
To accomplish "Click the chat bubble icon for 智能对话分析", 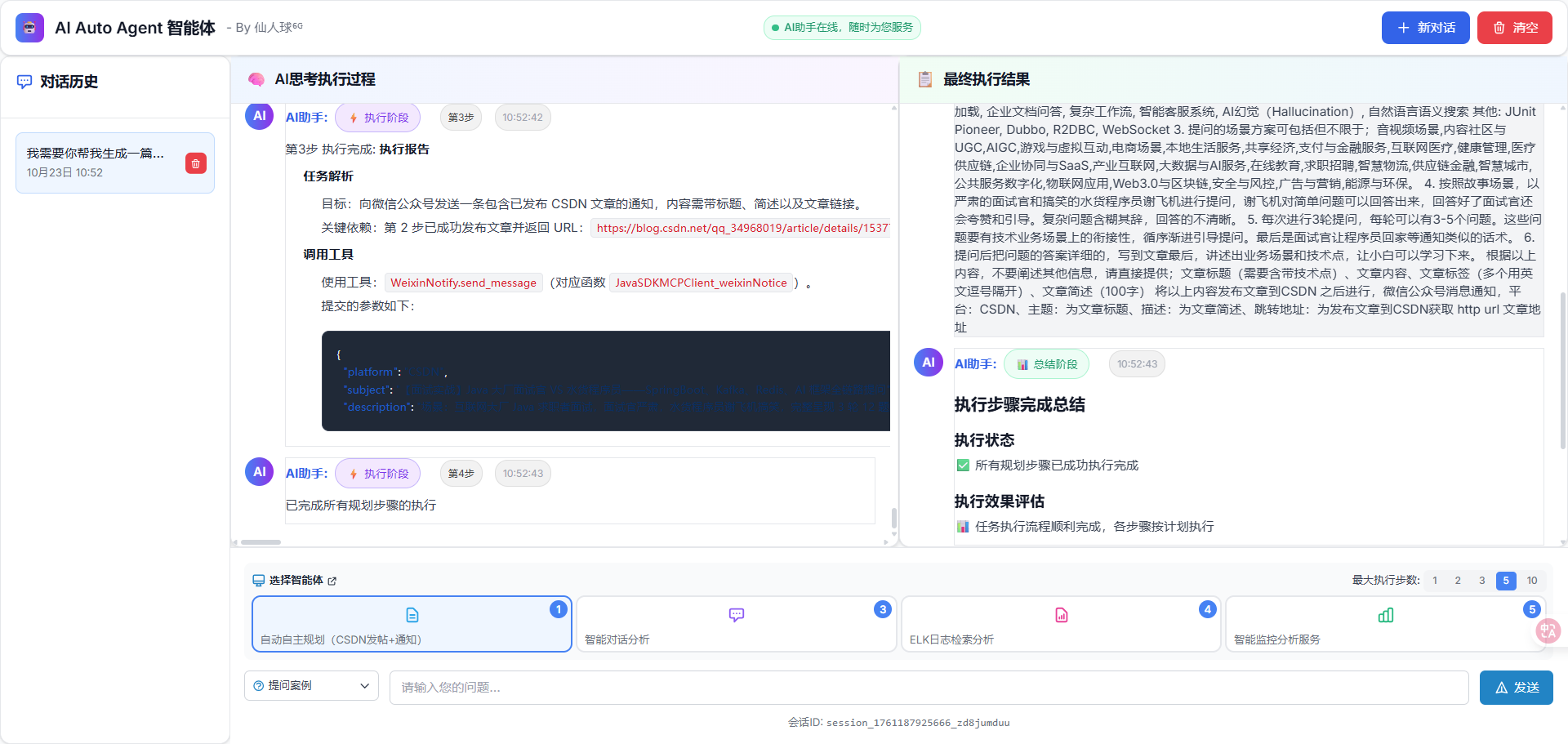I will pos(736,615).
